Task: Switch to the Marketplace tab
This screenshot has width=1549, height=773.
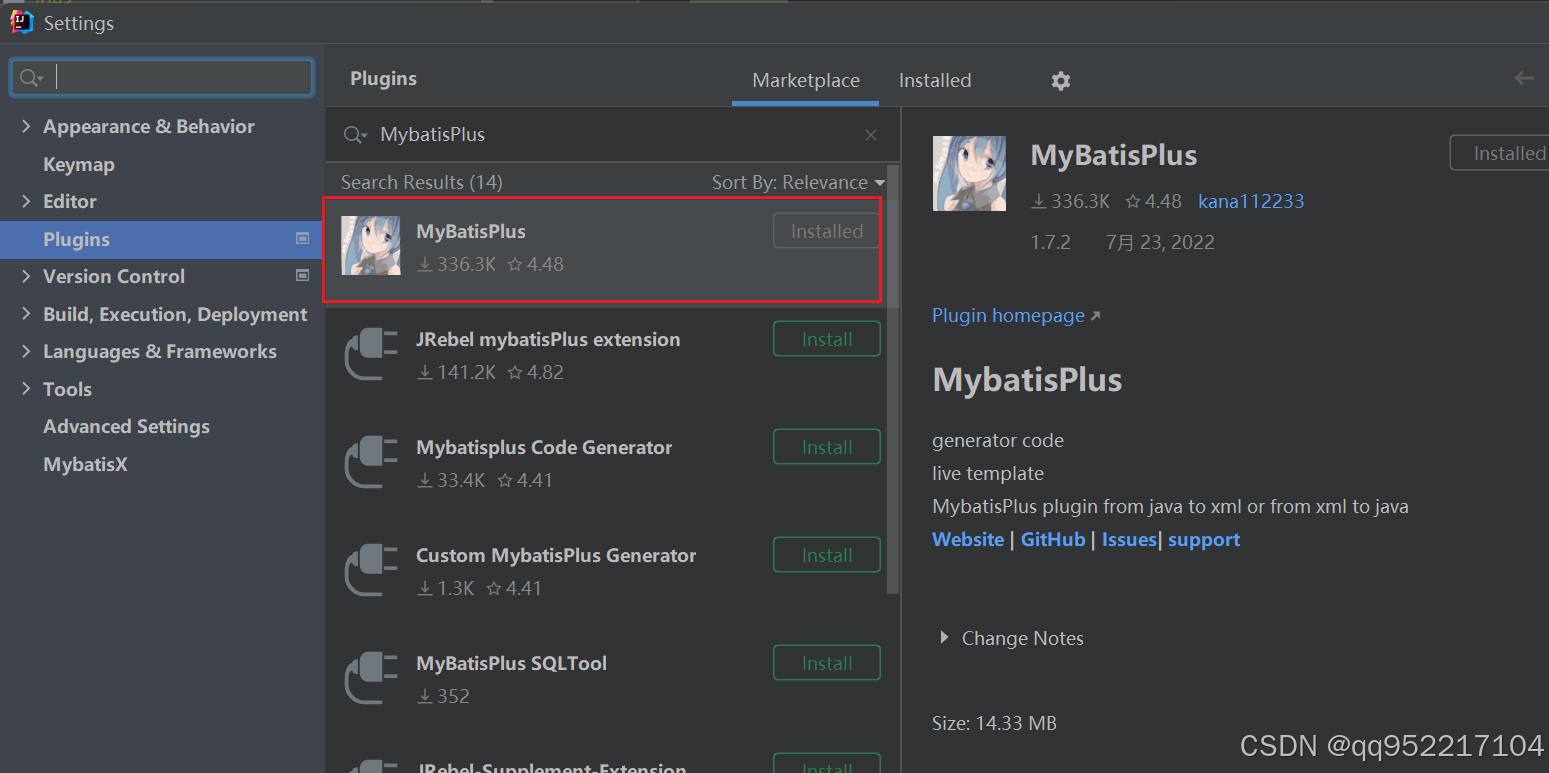Action: click(x=806, y=80)
